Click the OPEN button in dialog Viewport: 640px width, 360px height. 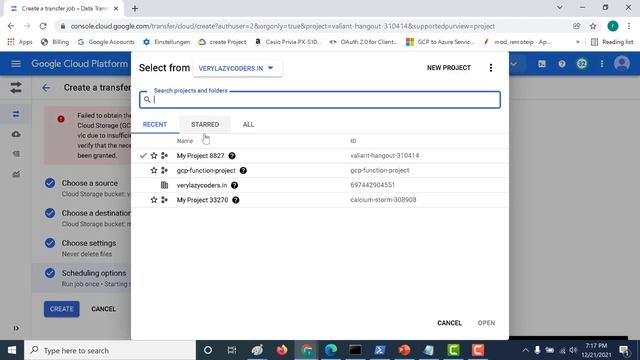(486, 323)
